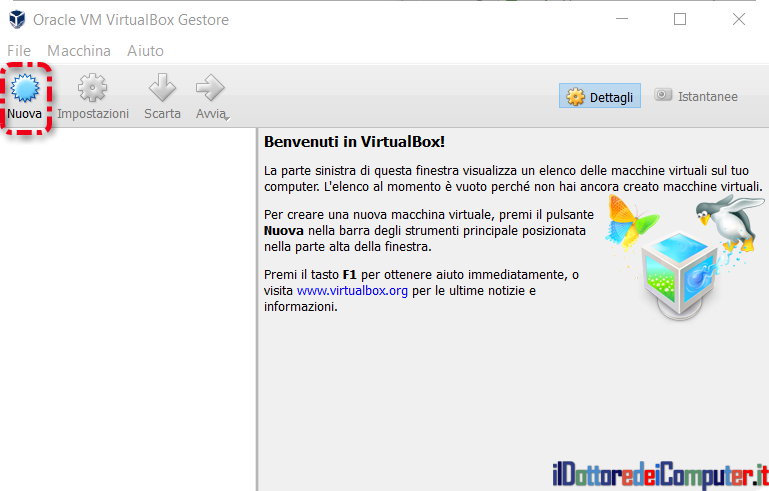769x491 pixels.
Task: Open the File menu
Action: (x=19, y=51)
